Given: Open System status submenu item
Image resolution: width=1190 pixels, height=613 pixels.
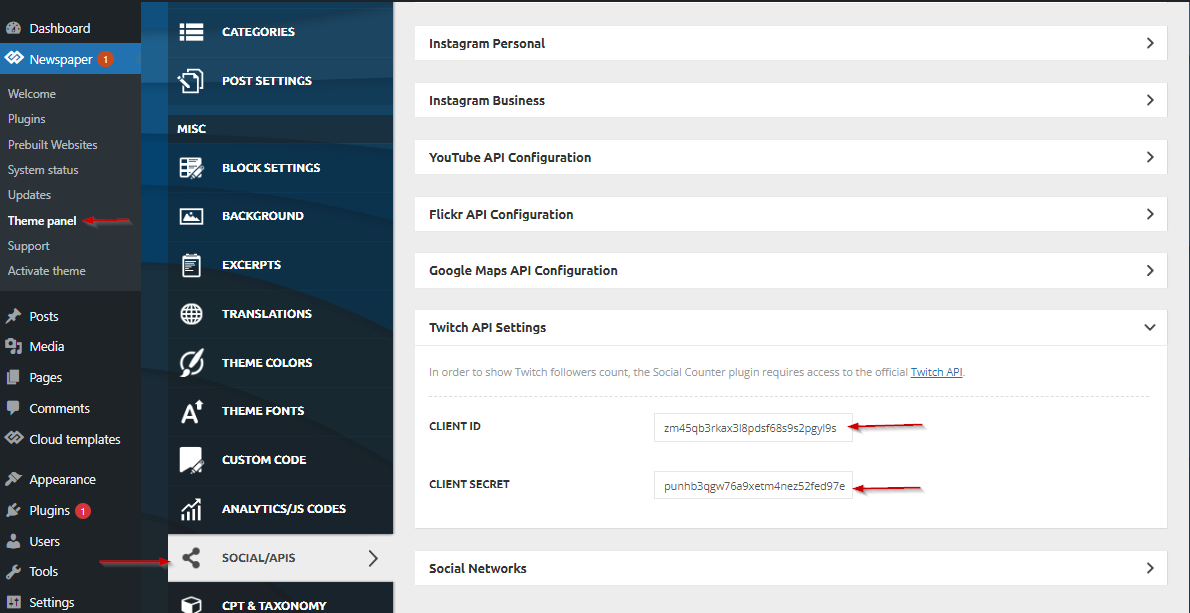Looking at the screenshot, I should tap(43, 170).
